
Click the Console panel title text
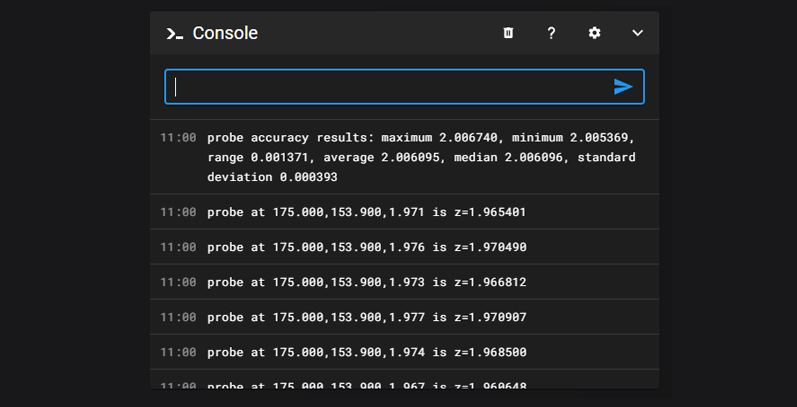click(x=225, y=33)
